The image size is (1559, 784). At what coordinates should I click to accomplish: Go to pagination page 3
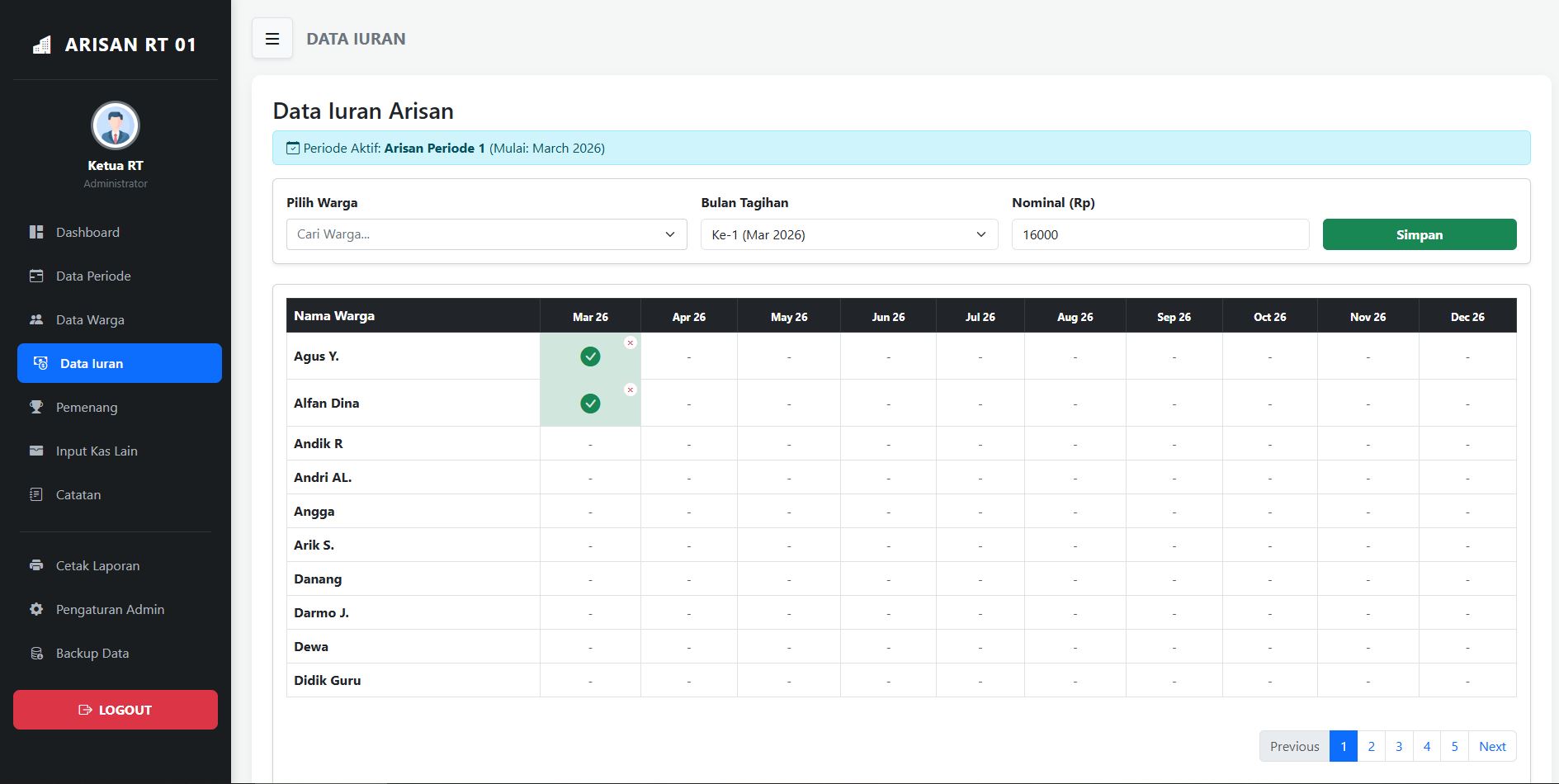pyautogui.click(x=1399, y=746)
